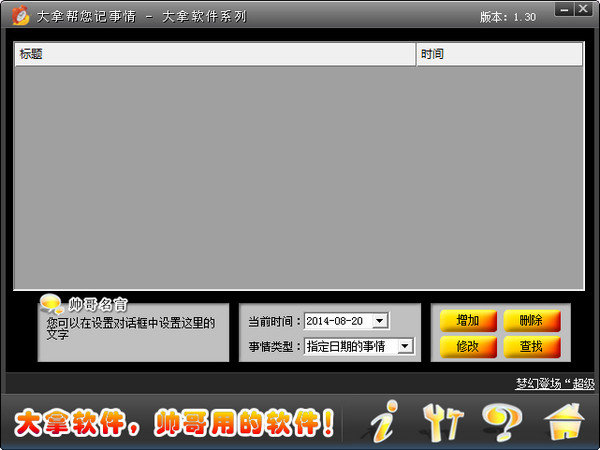The height and width of the screenshot is (450, 600).
Task: Go to homepage via the house icon
Action: pos(564,422)
